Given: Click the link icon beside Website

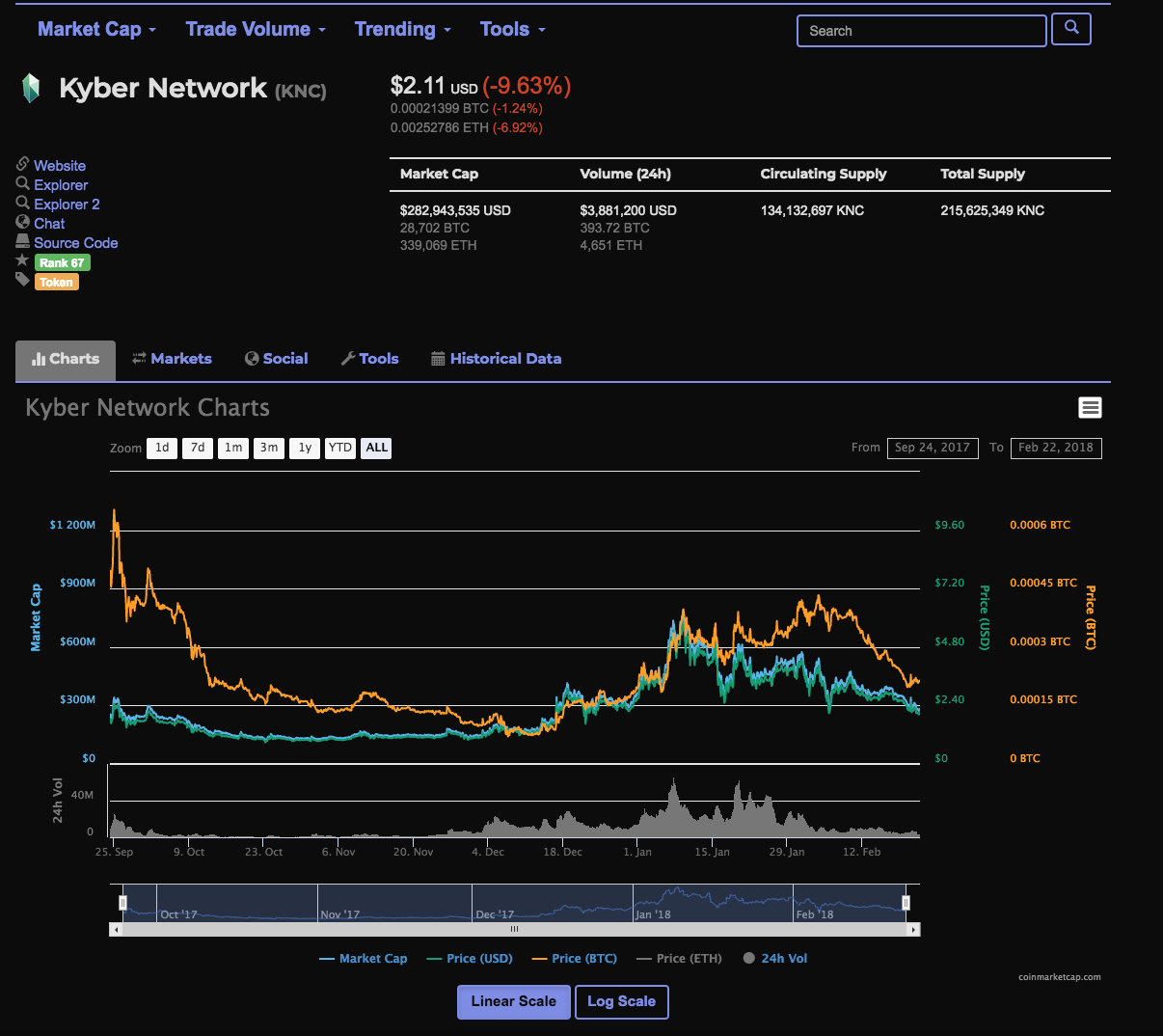Looking at the screenshot, I should point(22,164).
